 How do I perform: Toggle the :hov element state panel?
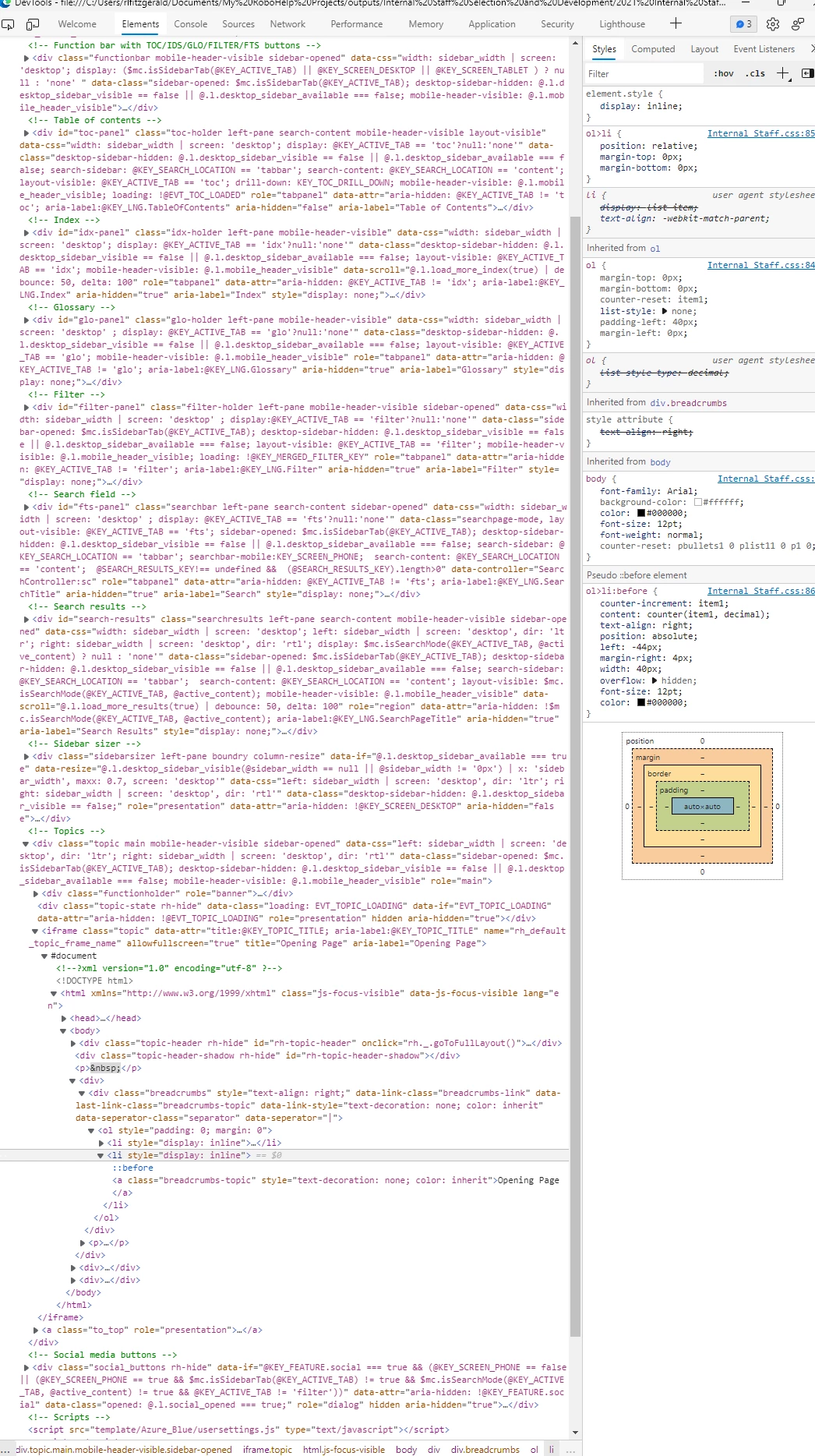click(x=724, y=73)
